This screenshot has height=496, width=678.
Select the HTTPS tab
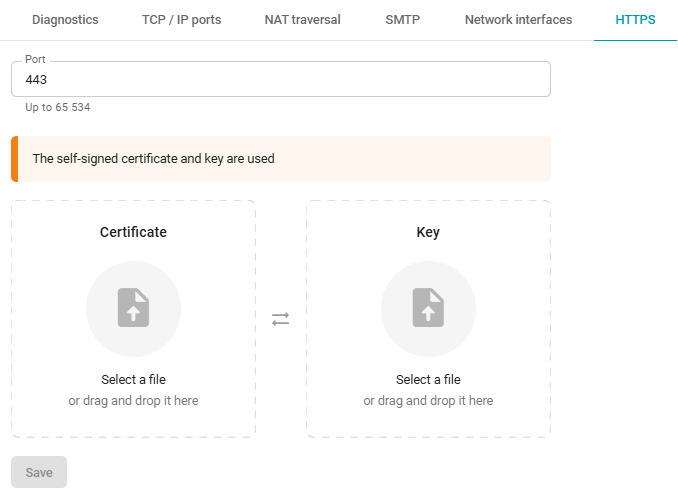click(x=635, y=20)
